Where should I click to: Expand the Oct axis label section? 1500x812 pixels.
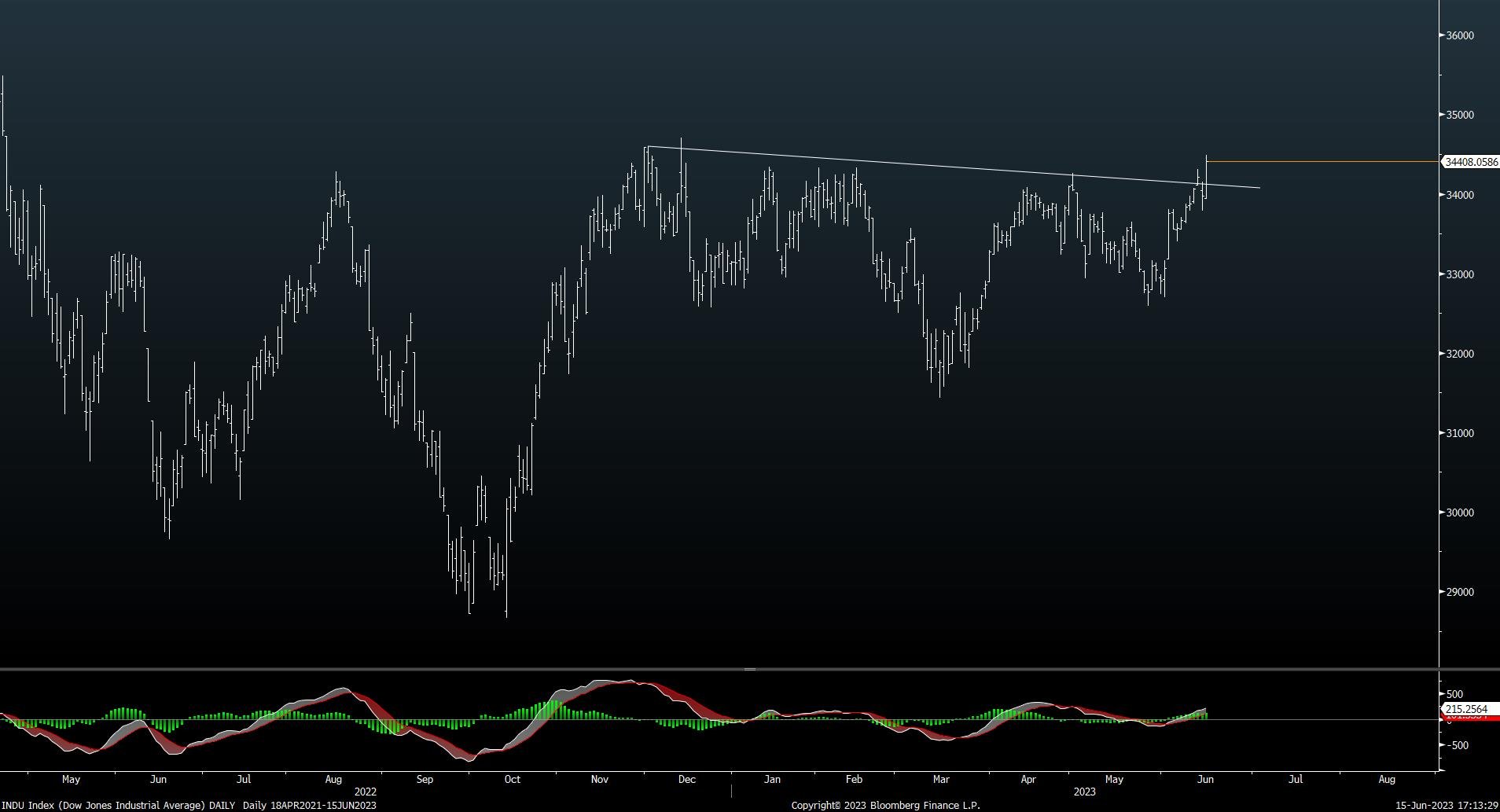pyautogui.click(x=512, y=779)
